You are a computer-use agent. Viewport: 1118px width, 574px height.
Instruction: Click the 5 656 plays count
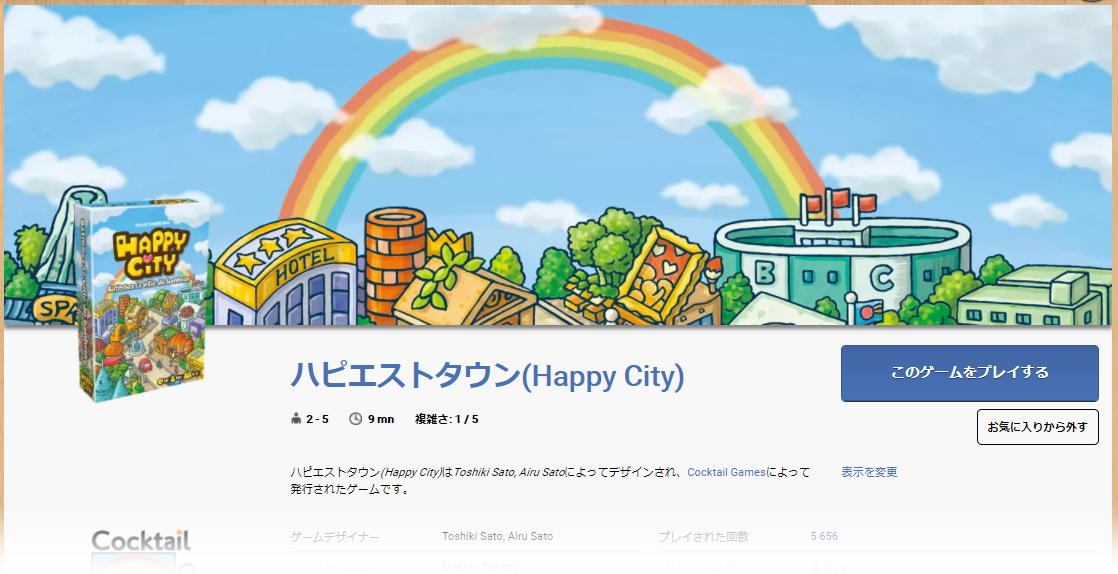[x=824, y=536]
